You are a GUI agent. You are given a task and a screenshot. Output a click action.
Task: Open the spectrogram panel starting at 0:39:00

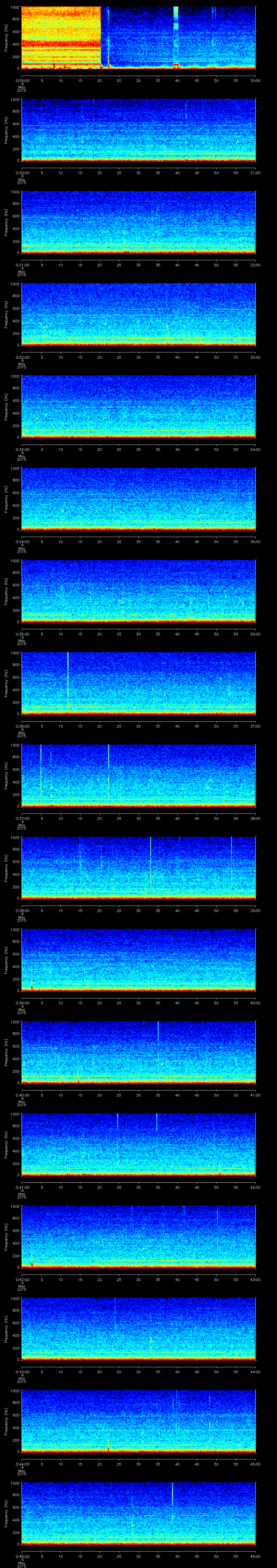138,960
